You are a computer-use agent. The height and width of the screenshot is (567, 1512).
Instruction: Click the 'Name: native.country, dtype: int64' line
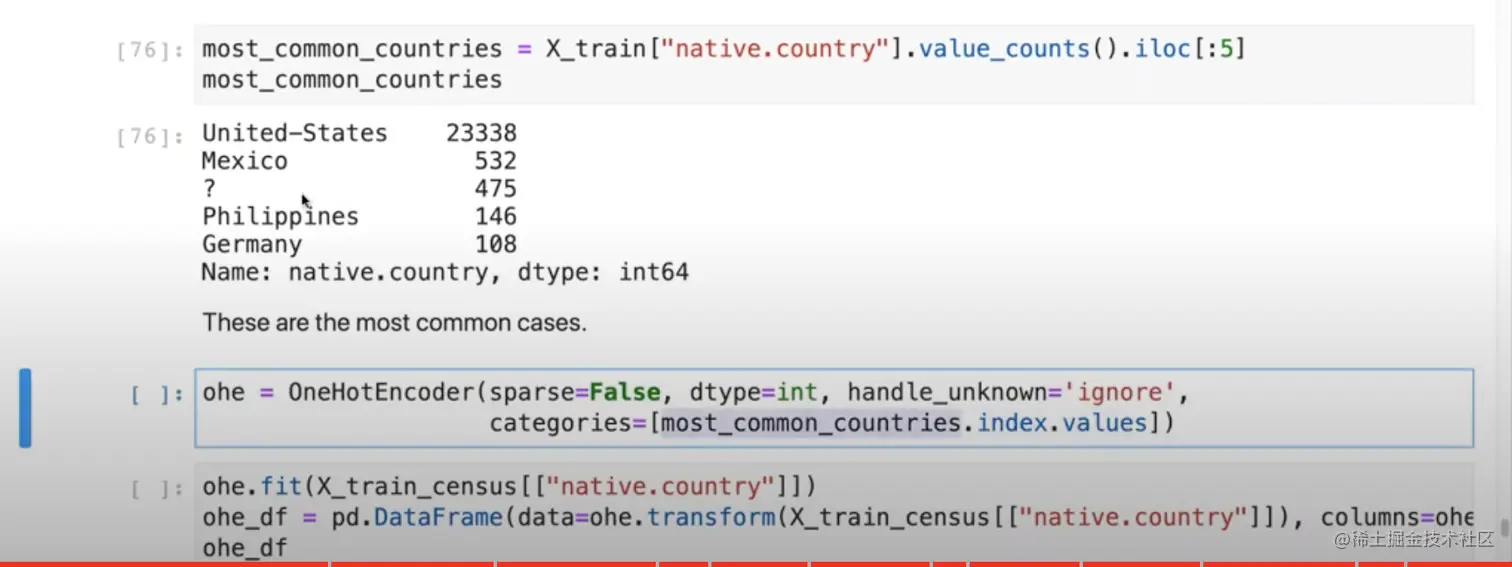(x=445, y=272)
